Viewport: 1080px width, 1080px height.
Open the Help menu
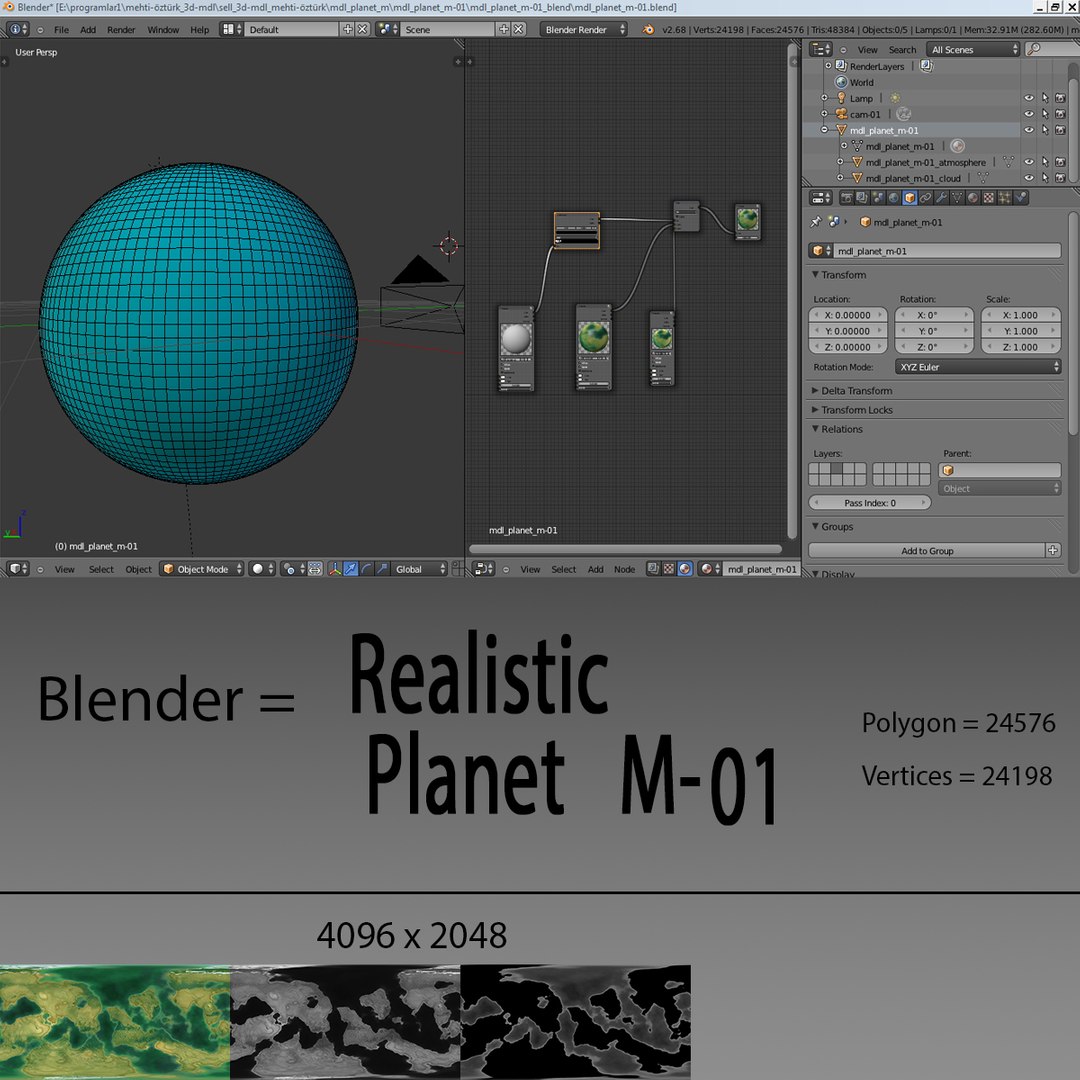200,30
